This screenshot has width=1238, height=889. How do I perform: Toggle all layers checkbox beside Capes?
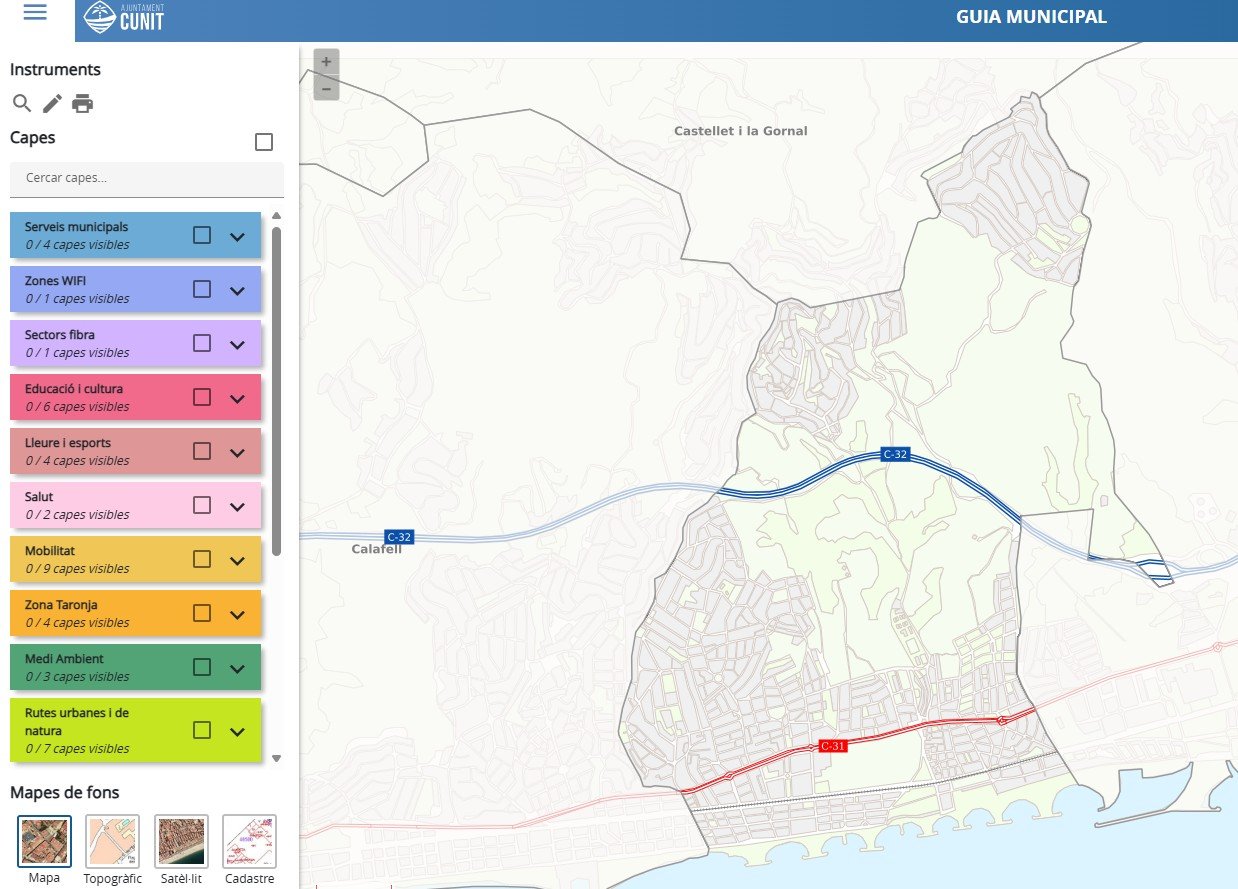point(264,142)
